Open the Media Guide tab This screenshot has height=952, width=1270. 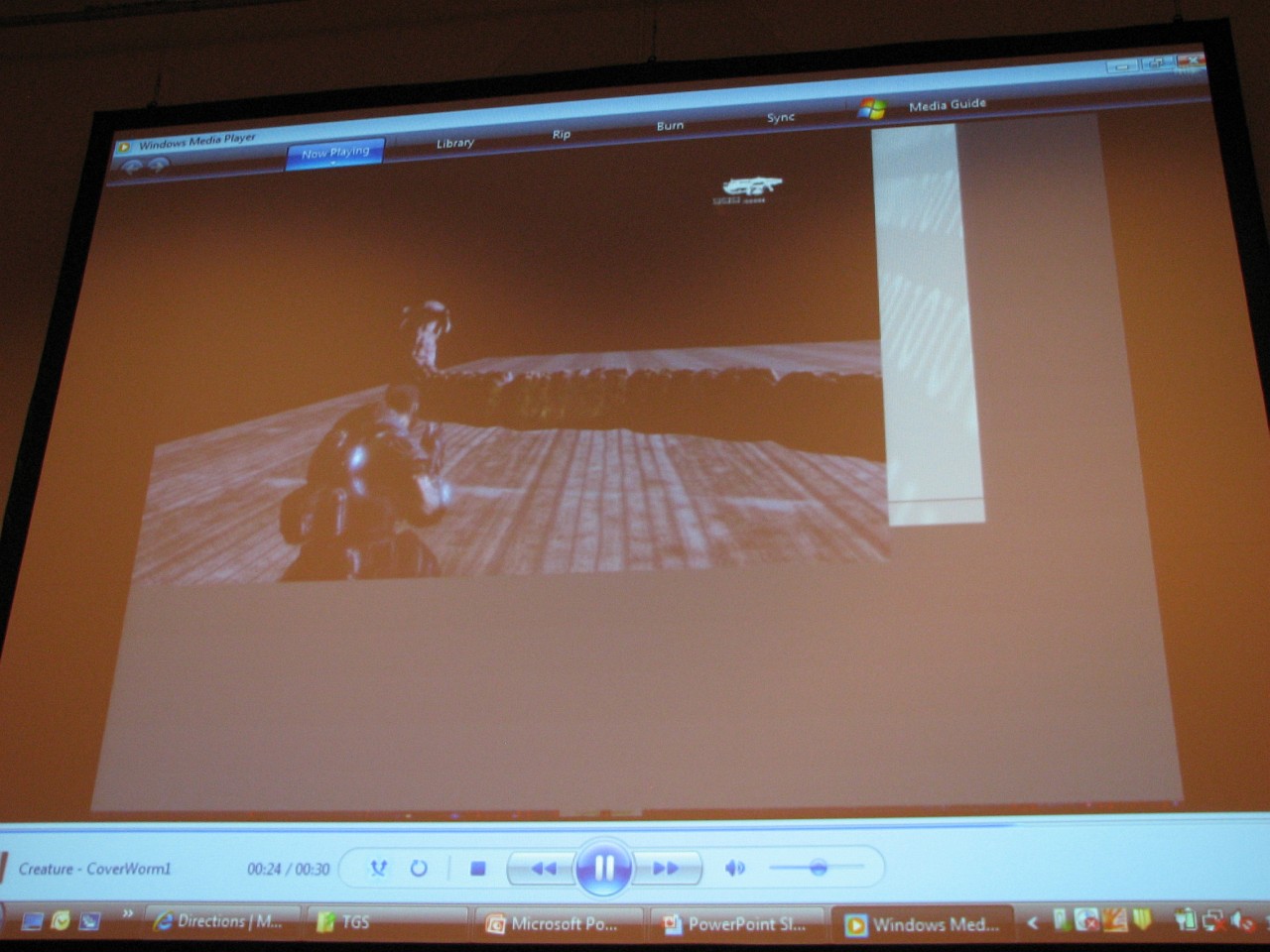tap(948, 104)
